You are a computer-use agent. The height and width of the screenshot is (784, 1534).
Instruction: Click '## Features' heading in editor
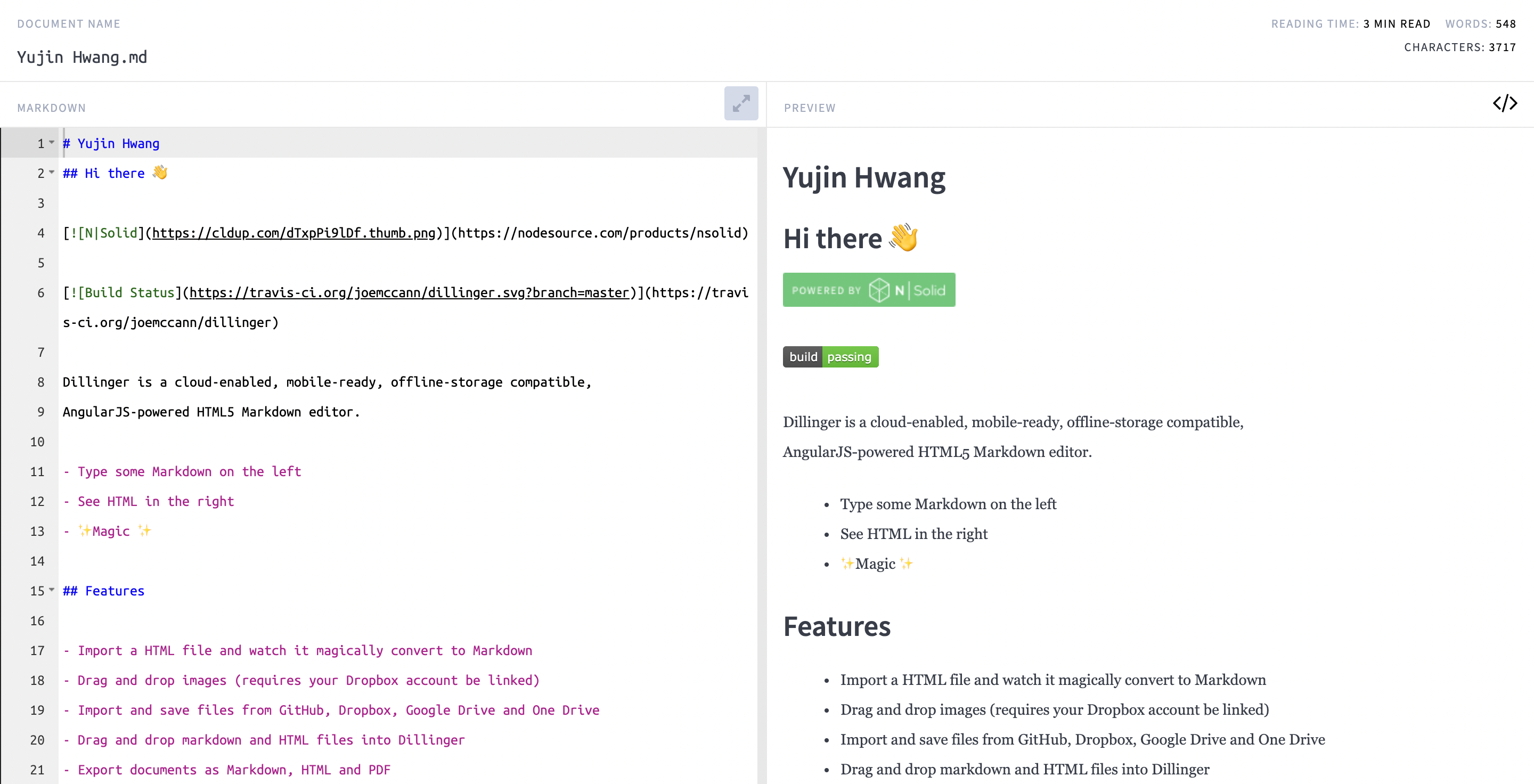pyautogui.click(x=104, y=591)
